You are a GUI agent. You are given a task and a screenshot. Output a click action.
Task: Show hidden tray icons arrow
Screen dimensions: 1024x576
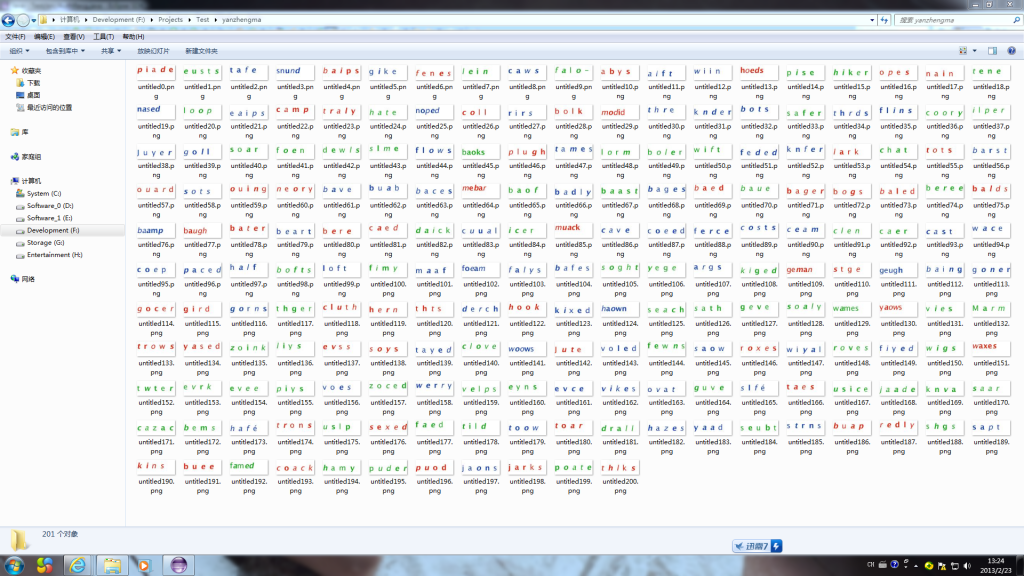[916, 566]
